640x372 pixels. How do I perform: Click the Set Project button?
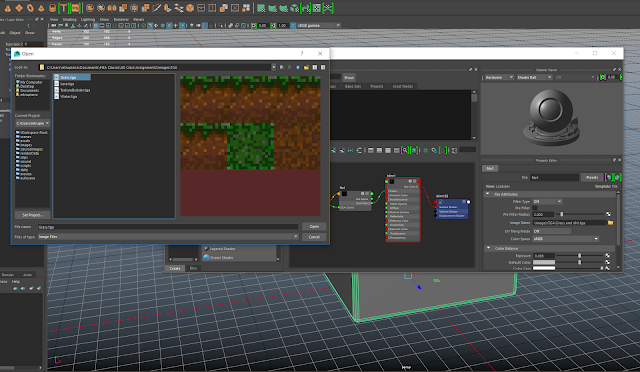(32, 215)
